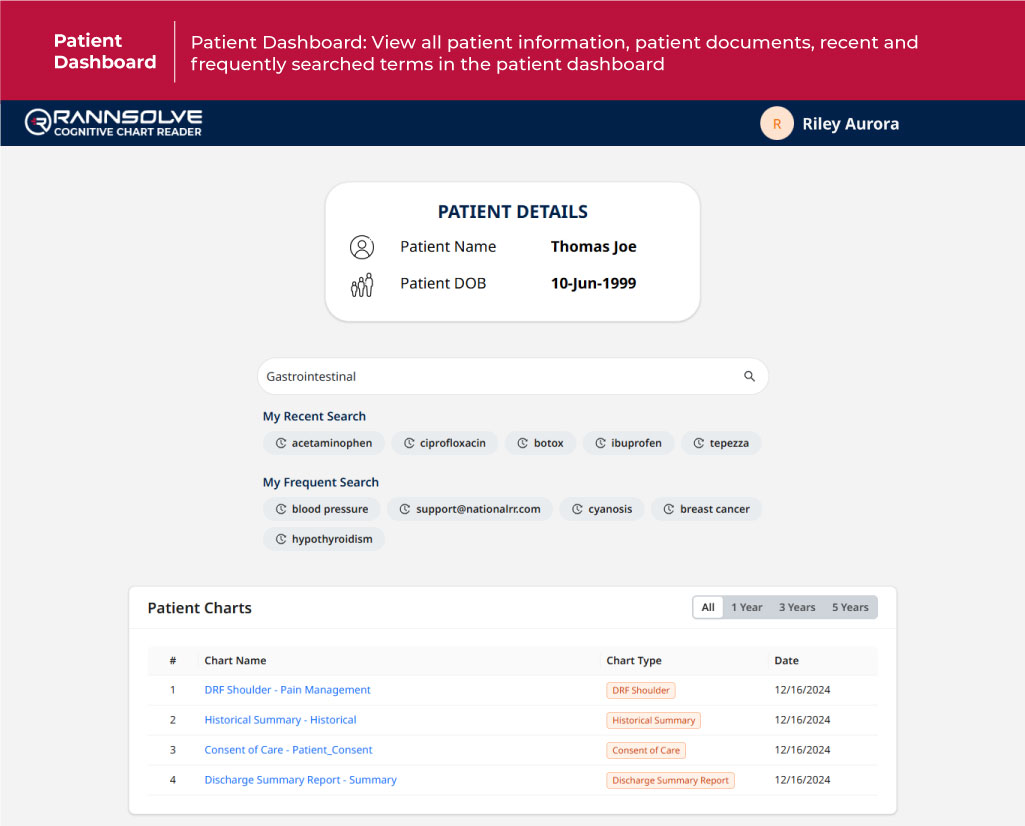Click the patient name person icon

(361, 247)
